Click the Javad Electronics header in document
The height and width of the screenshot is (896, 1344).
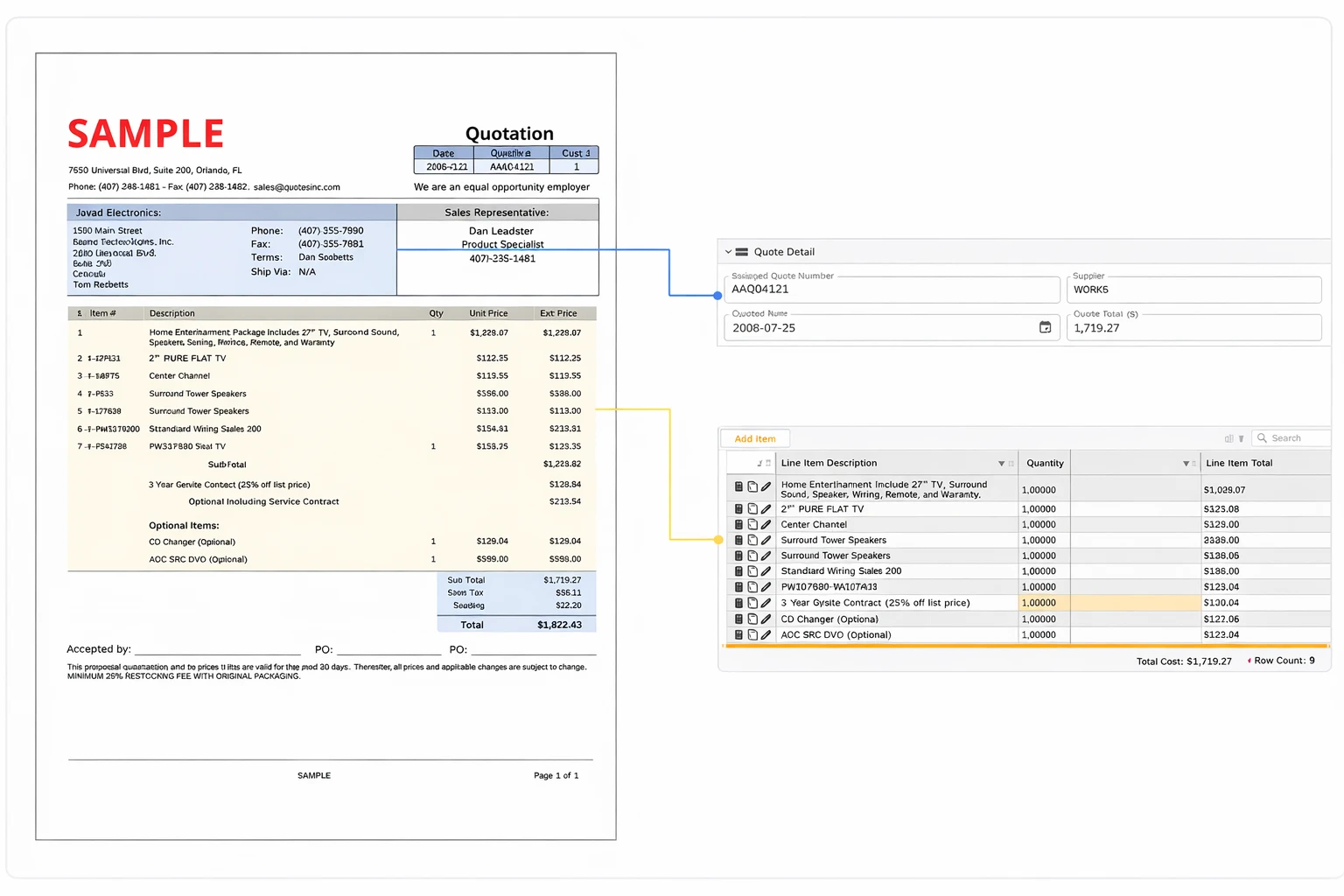pyautogui.click(x=118, y=213)
